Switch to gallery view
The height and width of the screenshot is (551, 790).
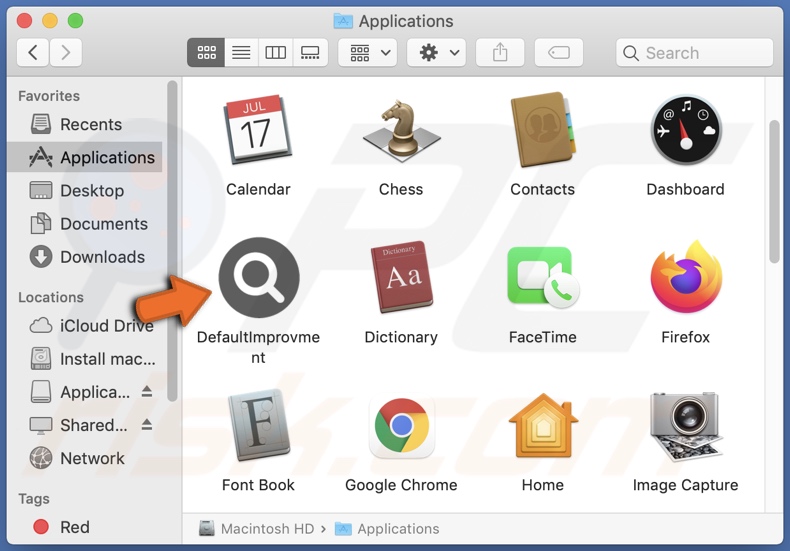pyautogui.click(x=310, y=52)
